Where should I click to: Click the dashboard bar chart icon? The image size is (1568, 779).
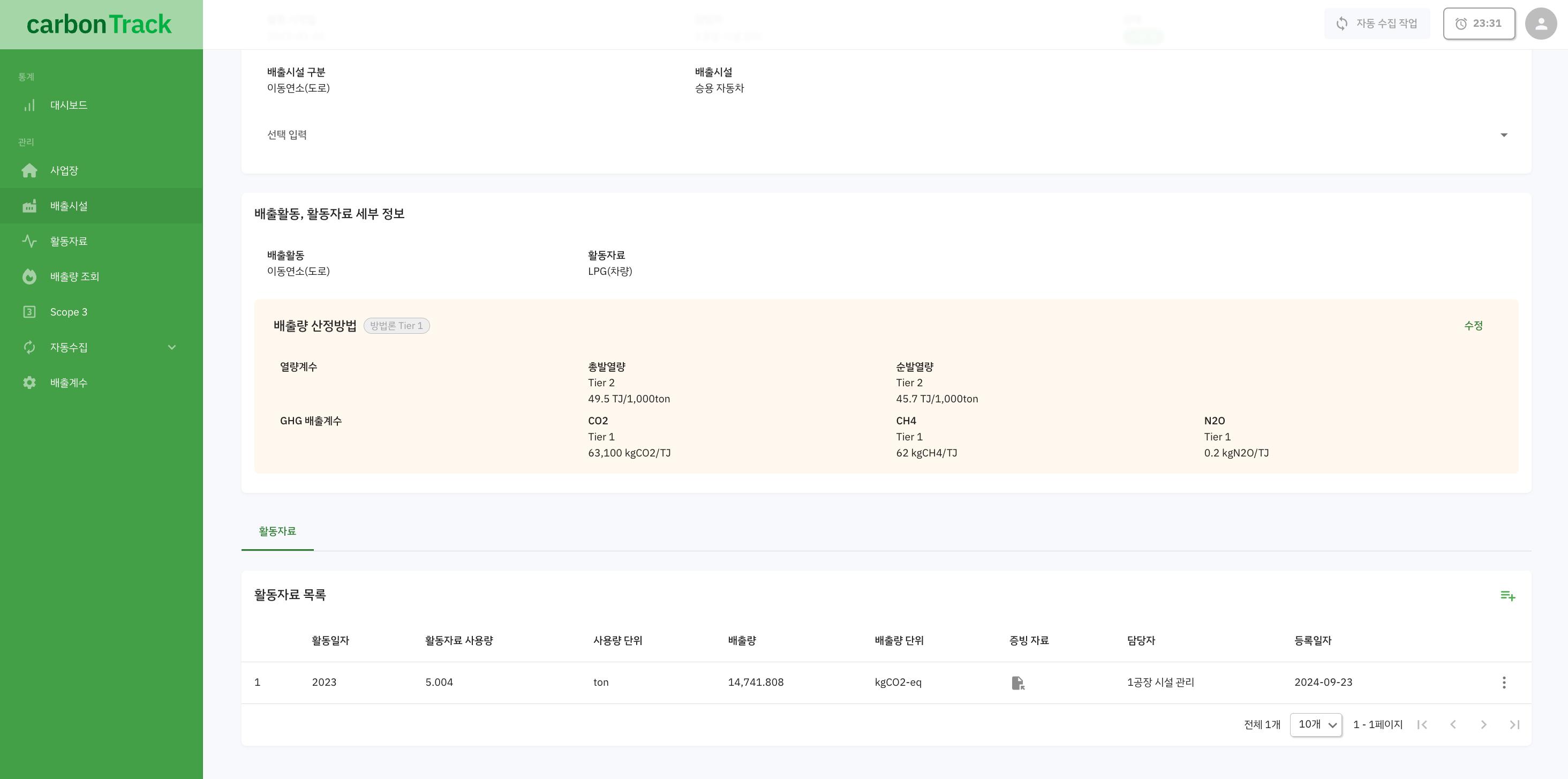(29, 106)
